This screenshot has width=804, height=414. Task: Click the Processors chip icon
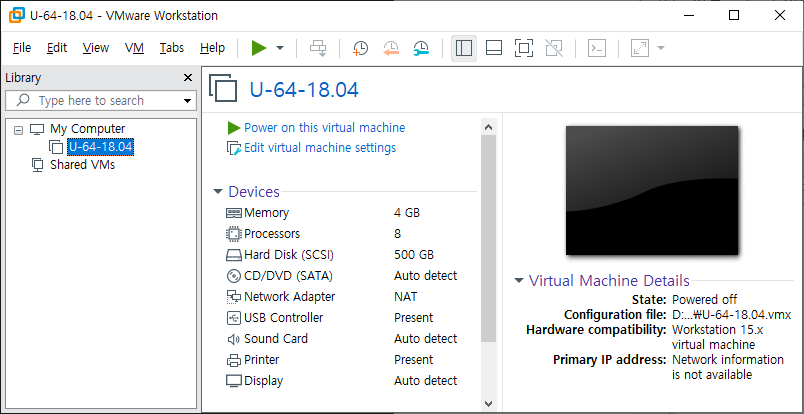pyautogui.click(x=234, y=234)
